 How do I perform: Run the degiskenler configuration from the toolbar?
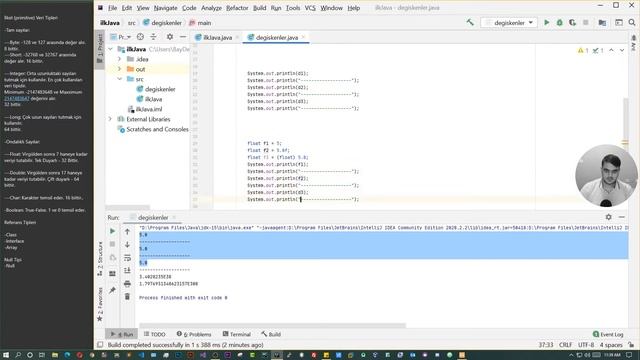[547, 23]
